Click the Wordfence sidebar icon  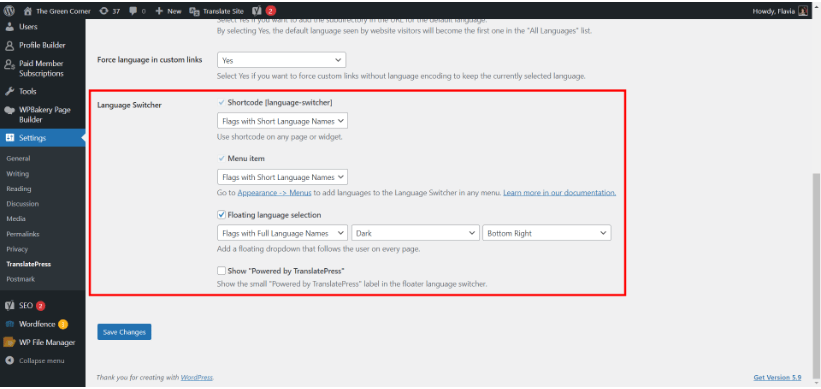tap(9, 325)
